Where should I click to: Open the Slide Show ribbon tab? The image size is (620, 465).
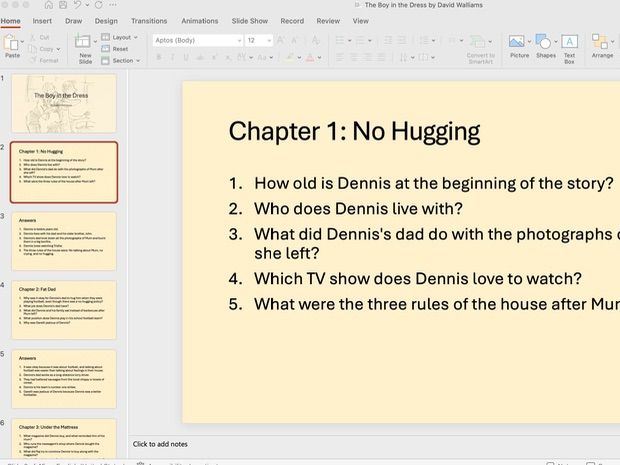click(250, 21)
